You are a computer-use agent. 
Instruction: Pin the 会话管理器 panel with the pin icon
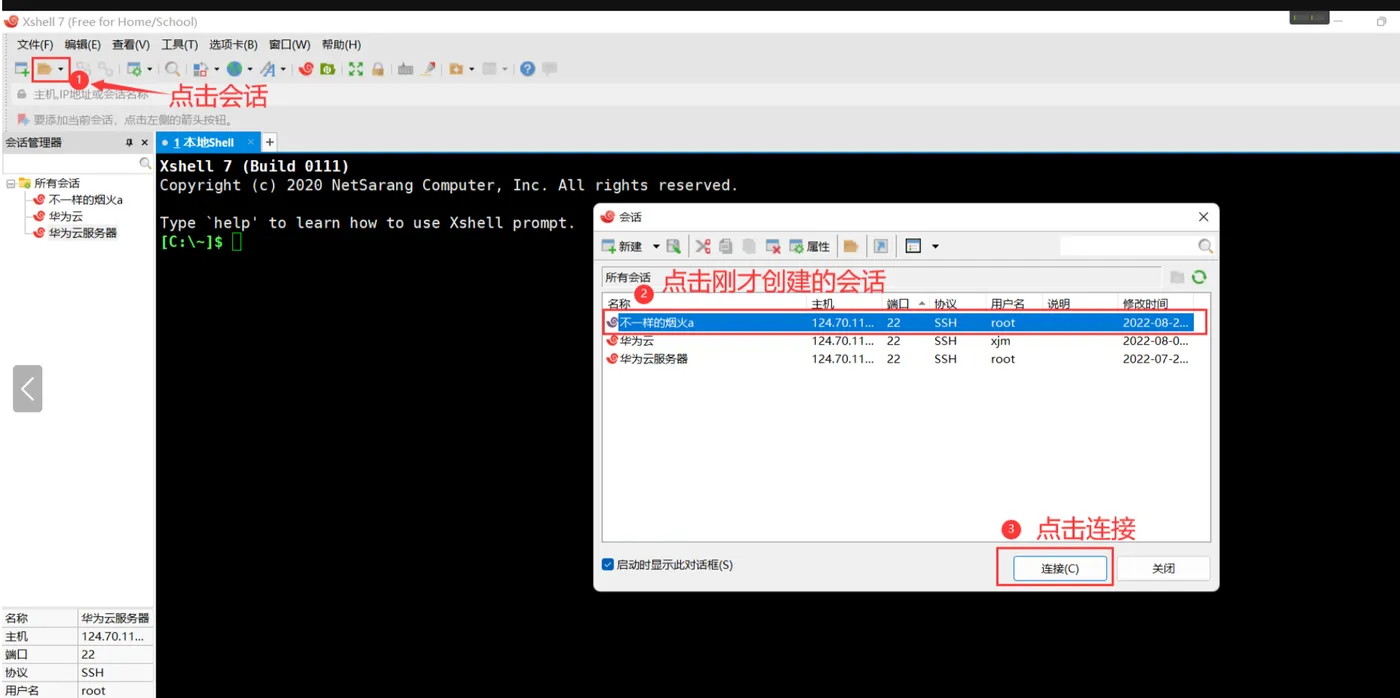click(x=129, y=143)
